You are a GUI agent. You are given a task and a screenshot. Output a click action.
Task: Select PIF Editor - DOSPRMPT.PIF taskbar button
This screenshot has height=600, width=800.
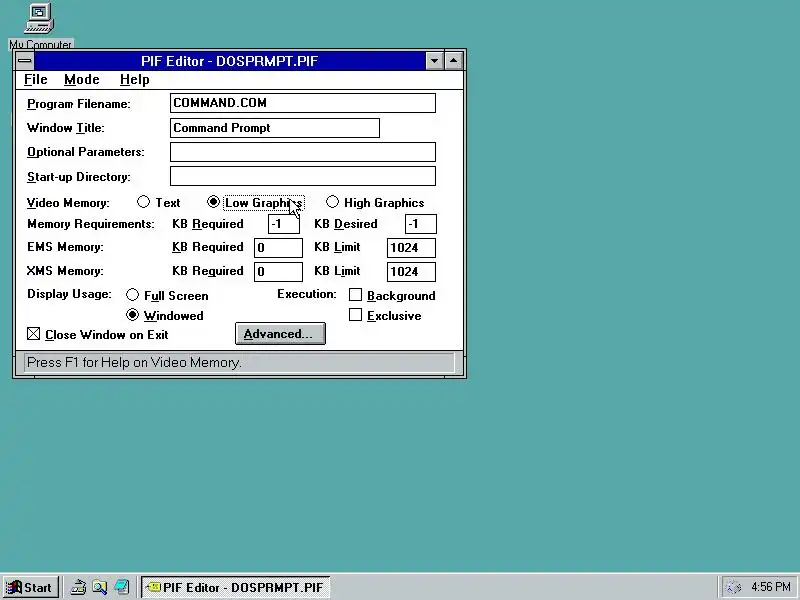(236, 587)
